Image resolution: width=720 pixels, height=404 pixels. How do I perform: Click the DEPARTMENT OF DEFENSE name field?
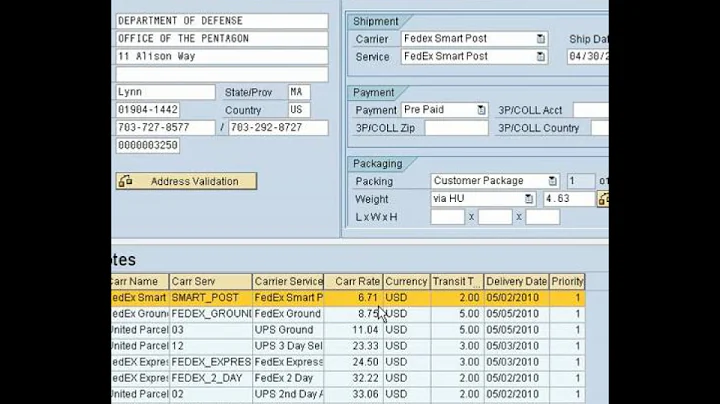222,21
